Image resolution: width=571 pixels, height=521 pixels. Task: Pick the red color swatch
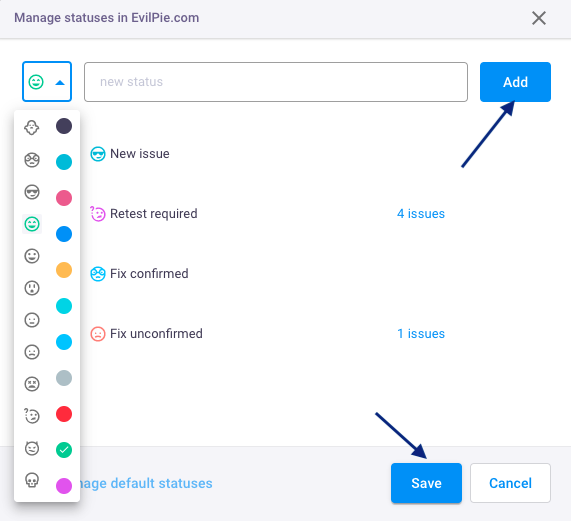coord(64,414)
